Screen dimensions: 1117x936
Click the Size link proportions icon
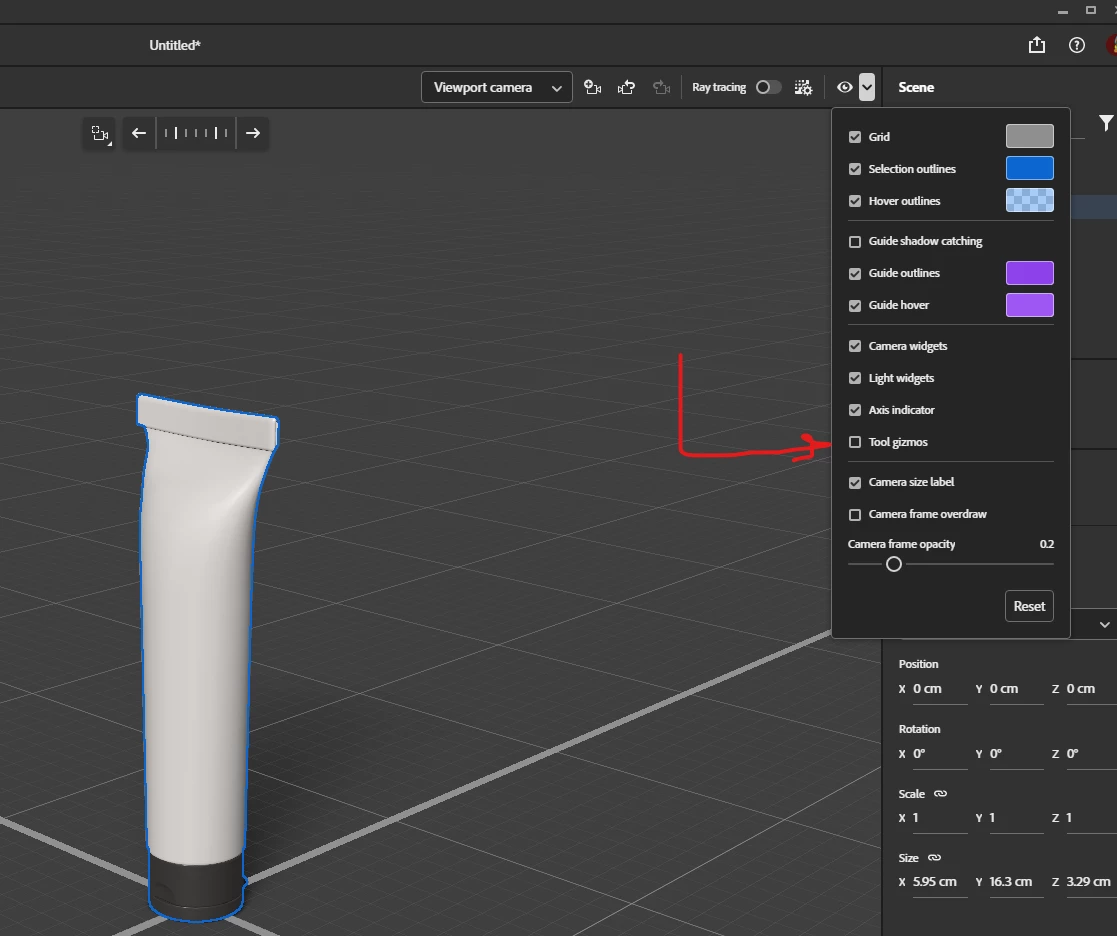tap(935, 858)
